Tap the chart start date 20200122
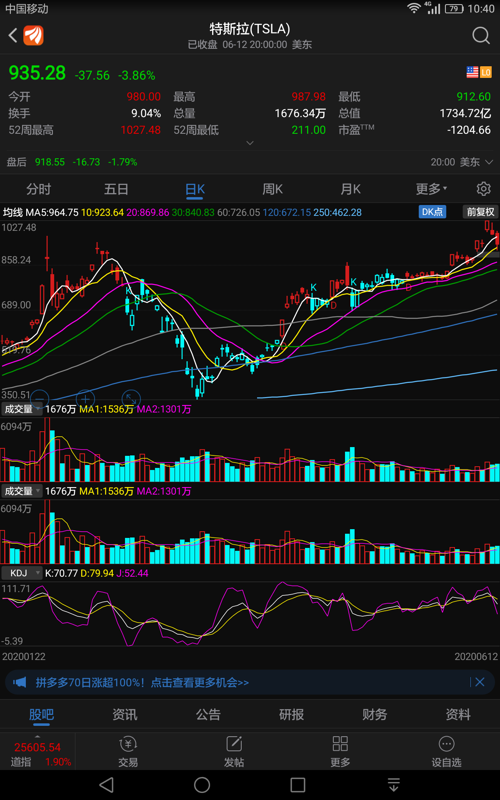500x800 pixels. point(23,656)
